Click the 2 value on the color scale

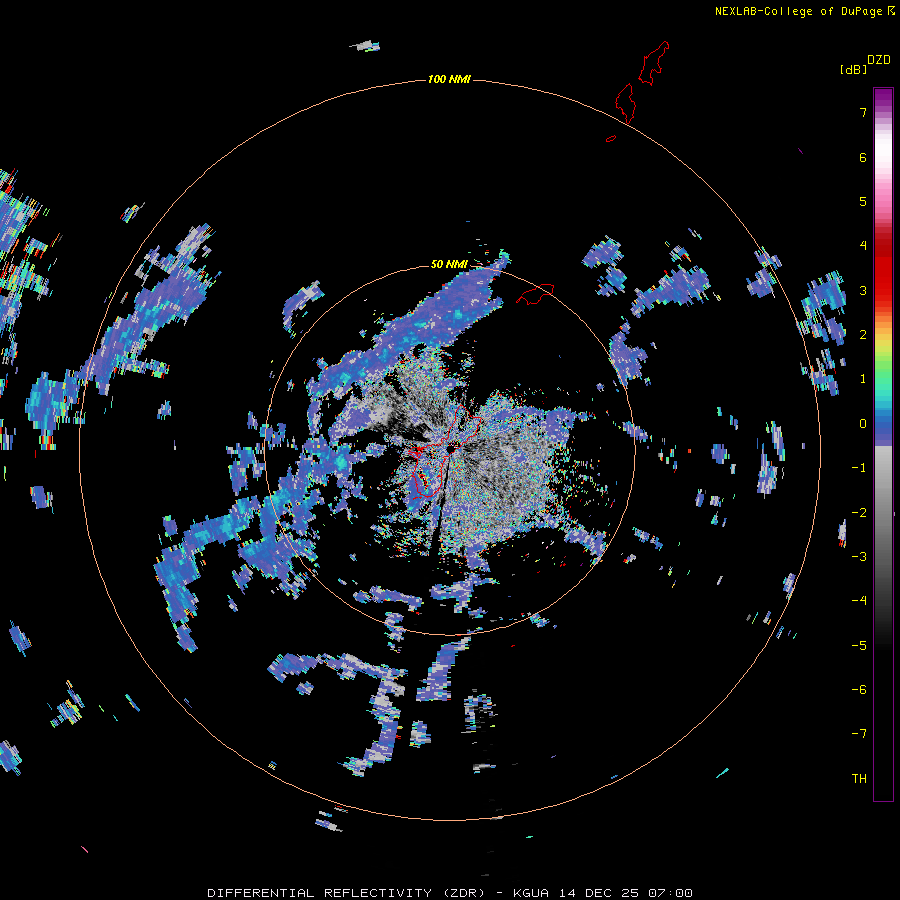tap(863, 335)
